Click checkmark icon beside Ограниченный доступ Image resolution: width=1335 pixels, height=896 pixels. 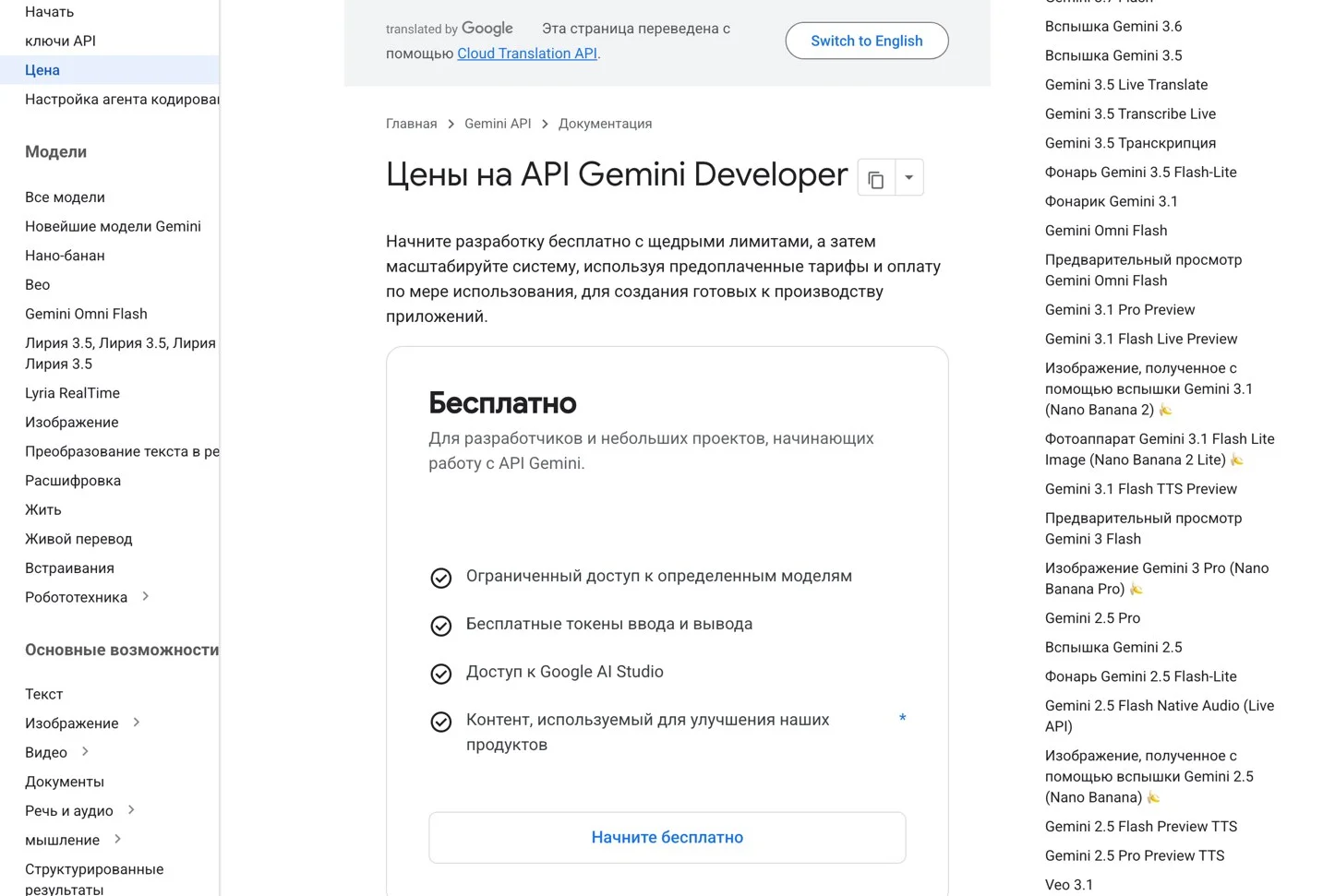click(441, 578)
